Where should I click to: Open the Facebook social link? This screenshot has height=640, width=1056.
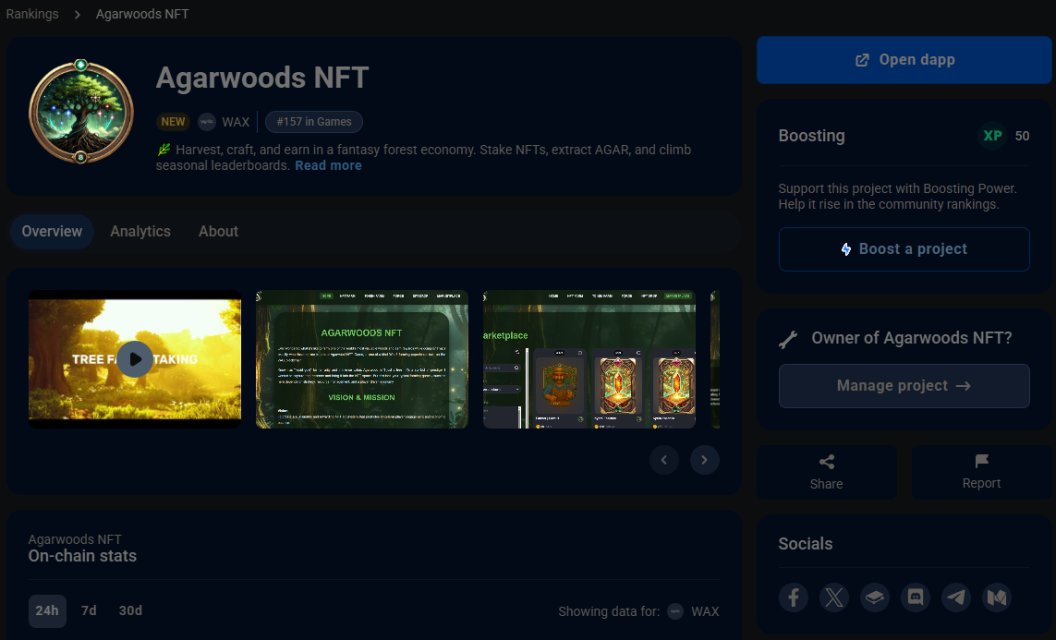pos(793,597)
